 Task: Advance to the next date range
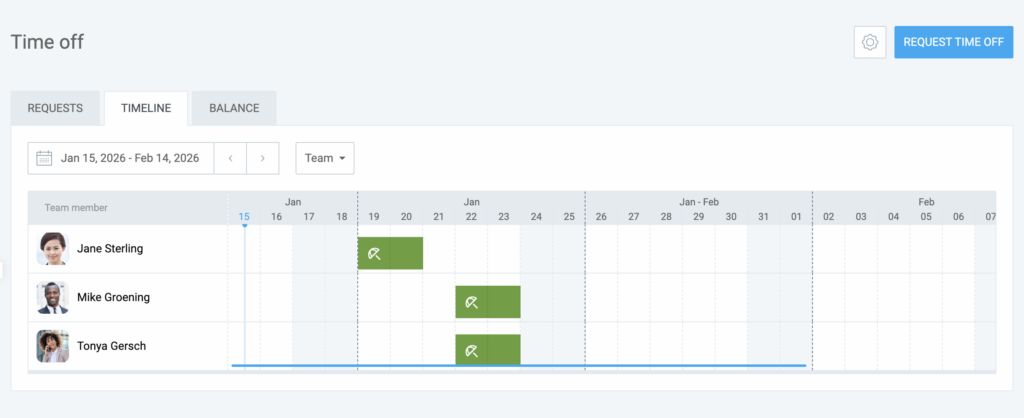(263, 158)
